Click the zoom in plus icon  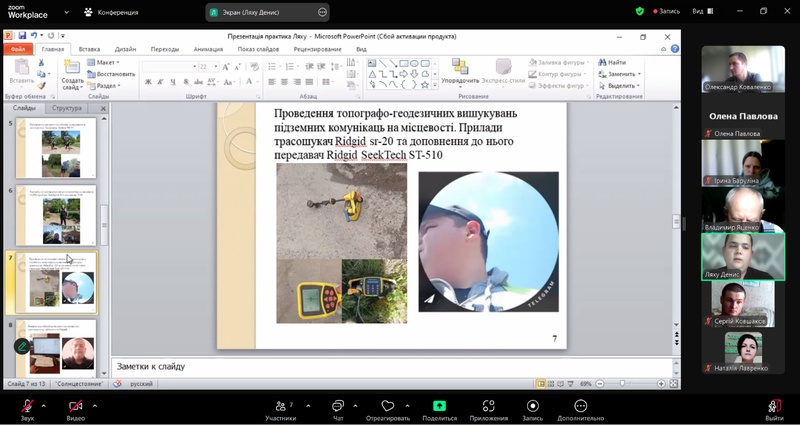coord(661,384)
